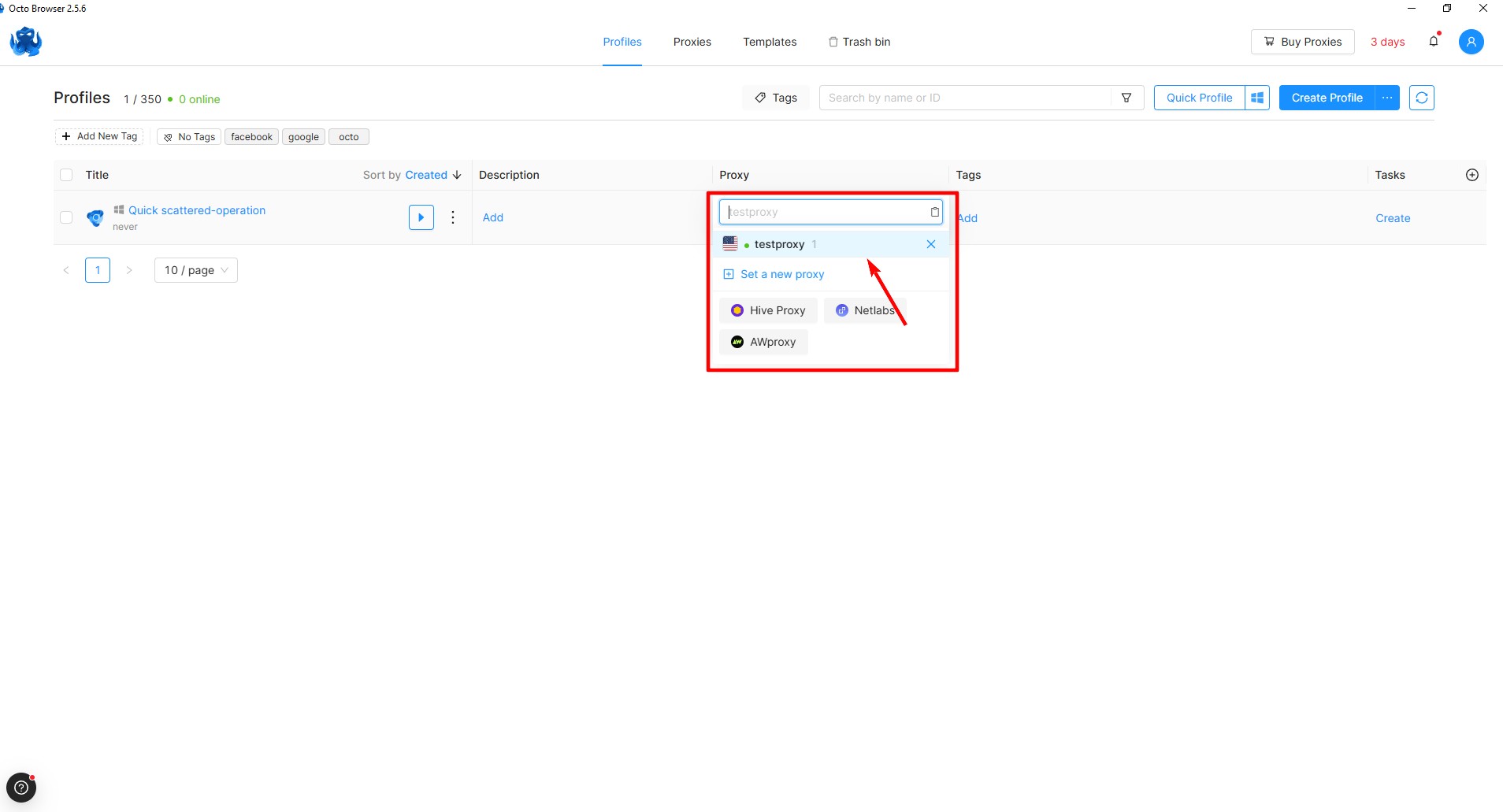Click the Set a new proxy link
Image resolution: width=1503 pixels, height=812 pixels.
point(781,274)
